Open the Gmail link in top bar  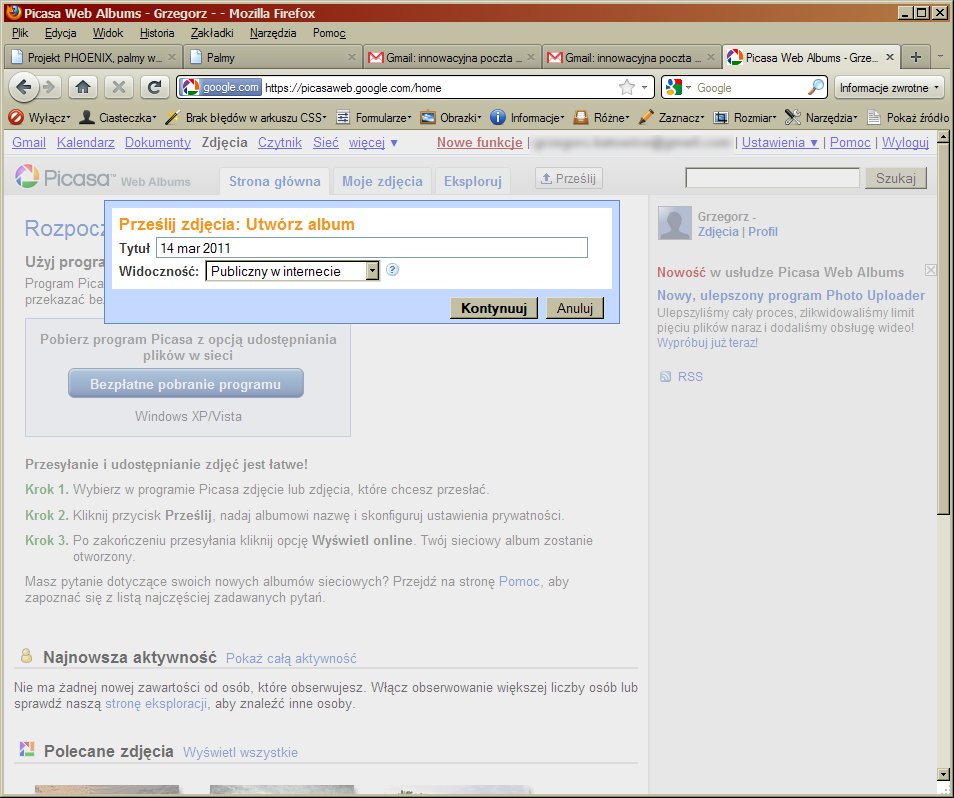click(29, 142)
